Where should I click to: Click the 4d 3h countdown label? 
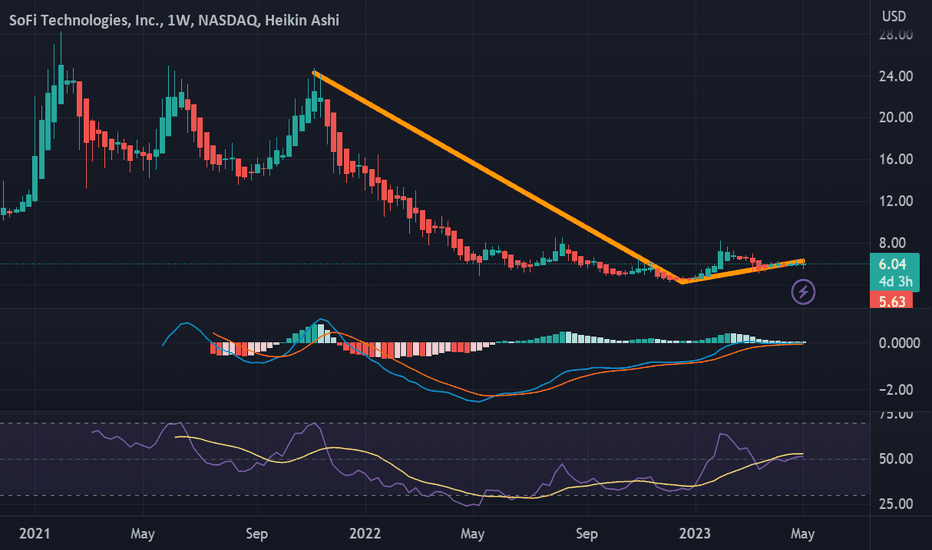(x=895, y=281)
